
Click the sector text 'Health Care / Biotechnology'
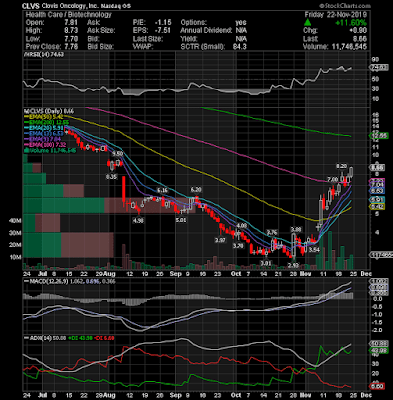tap(68, 15)
